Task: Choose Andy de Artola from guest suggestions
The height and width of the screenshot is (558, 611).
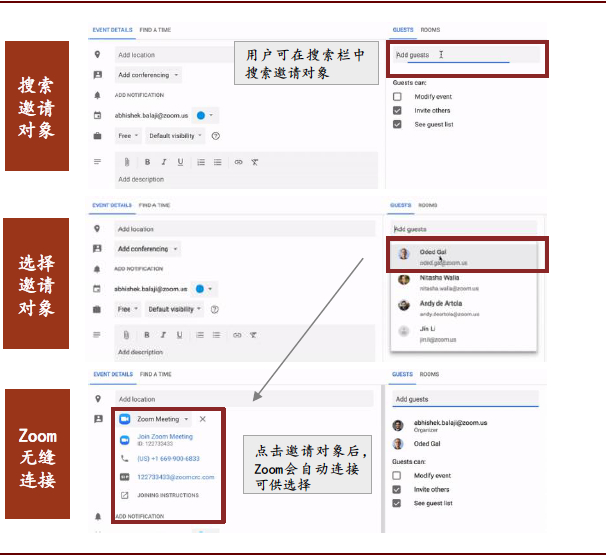Action: point(464,308)
